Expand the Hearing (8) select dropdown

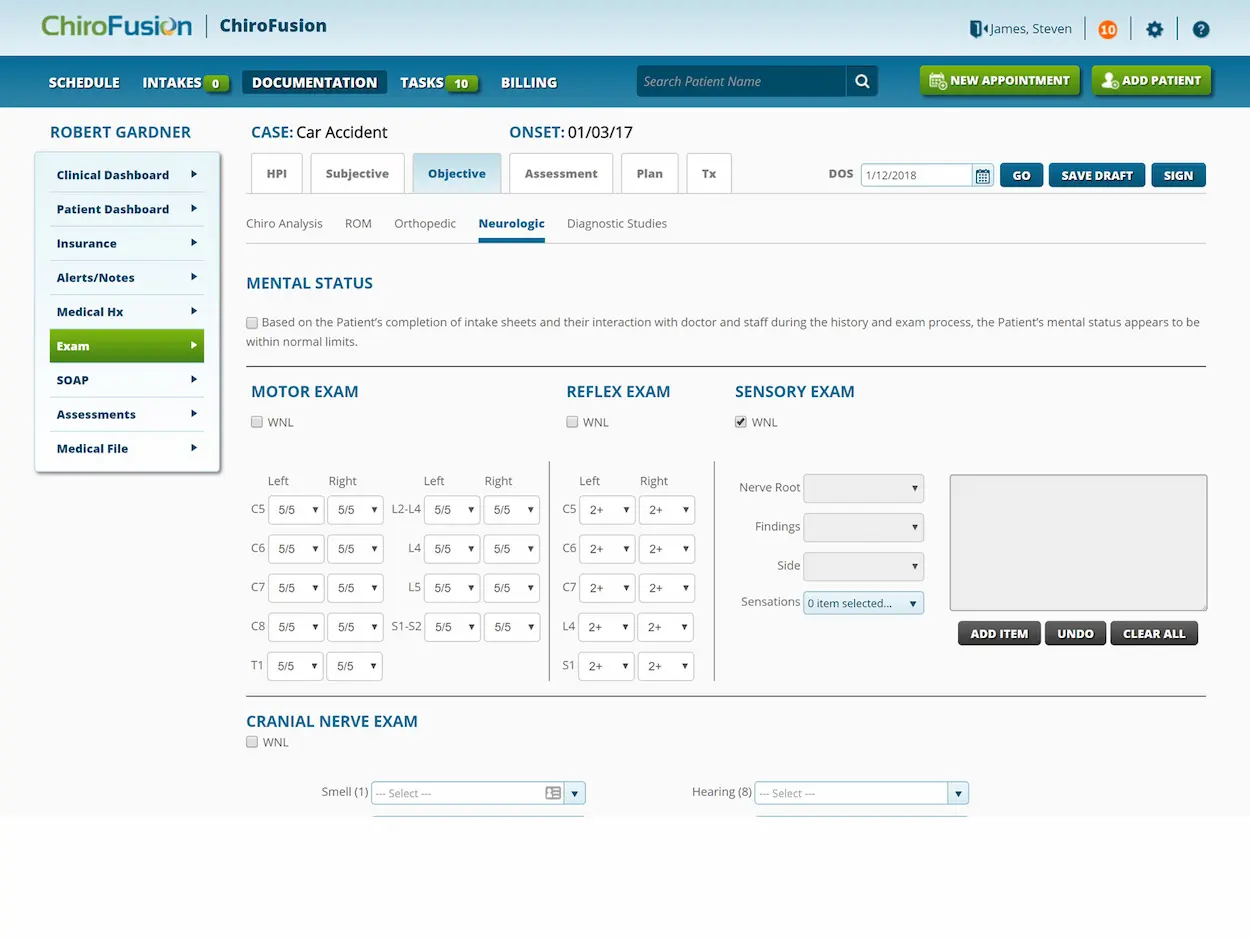pyautogui.click(x=957, y=792)
